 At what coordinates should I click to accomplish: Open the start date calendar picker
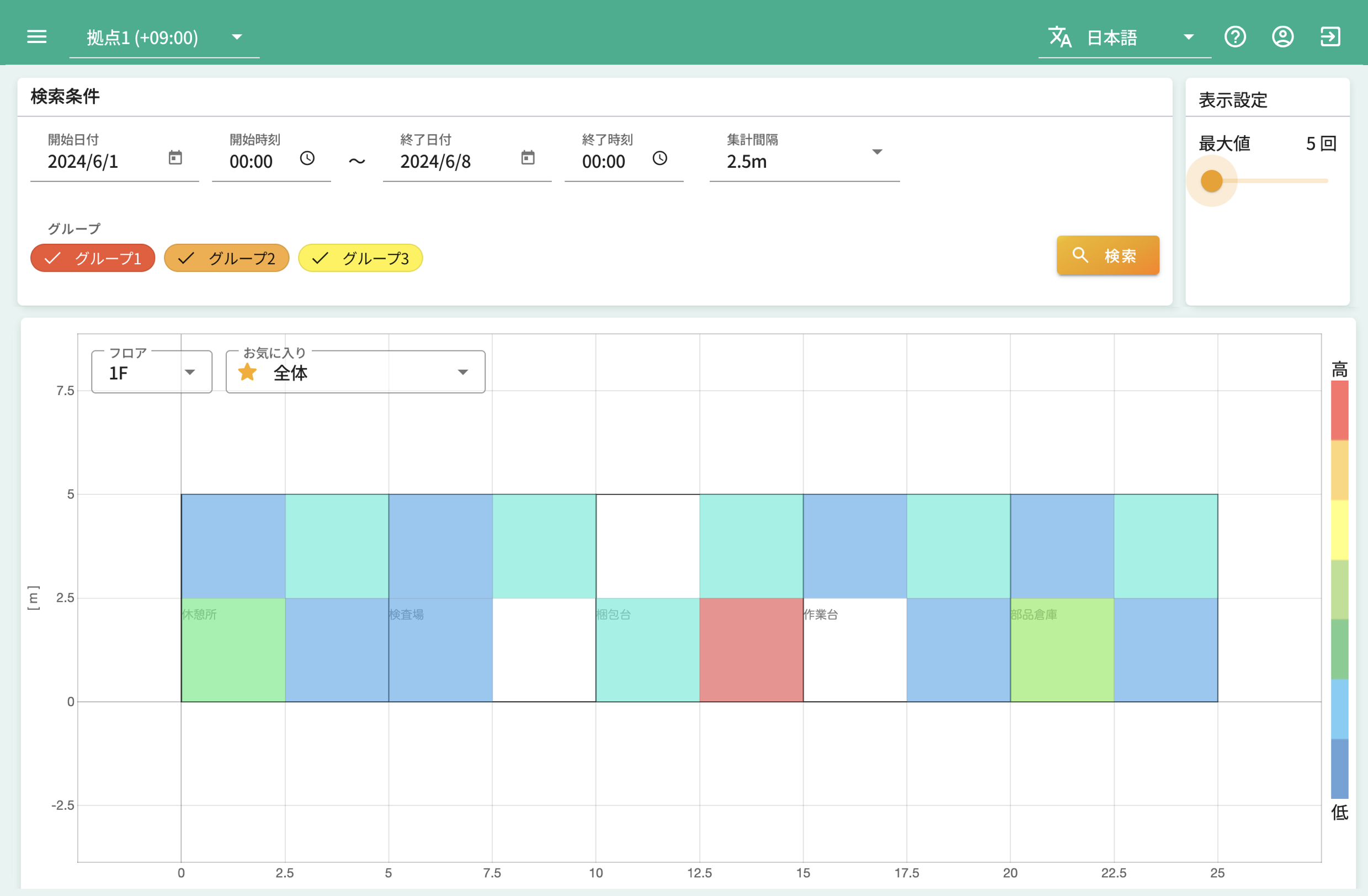175,157
